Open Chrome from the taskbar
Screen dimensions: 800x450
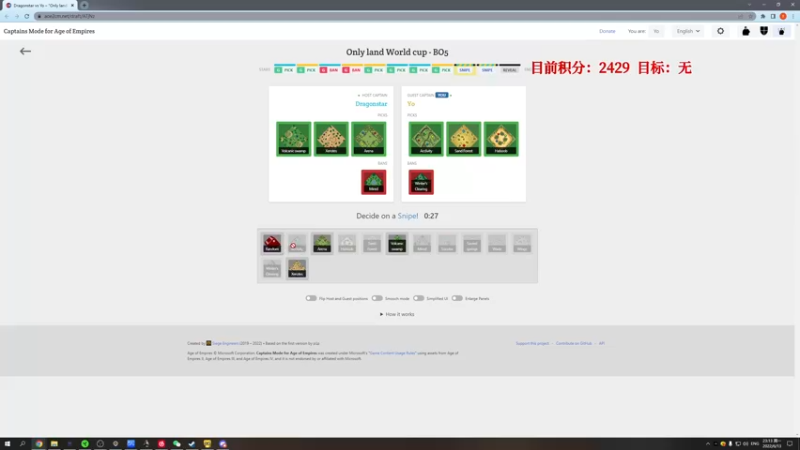(39, 444)
